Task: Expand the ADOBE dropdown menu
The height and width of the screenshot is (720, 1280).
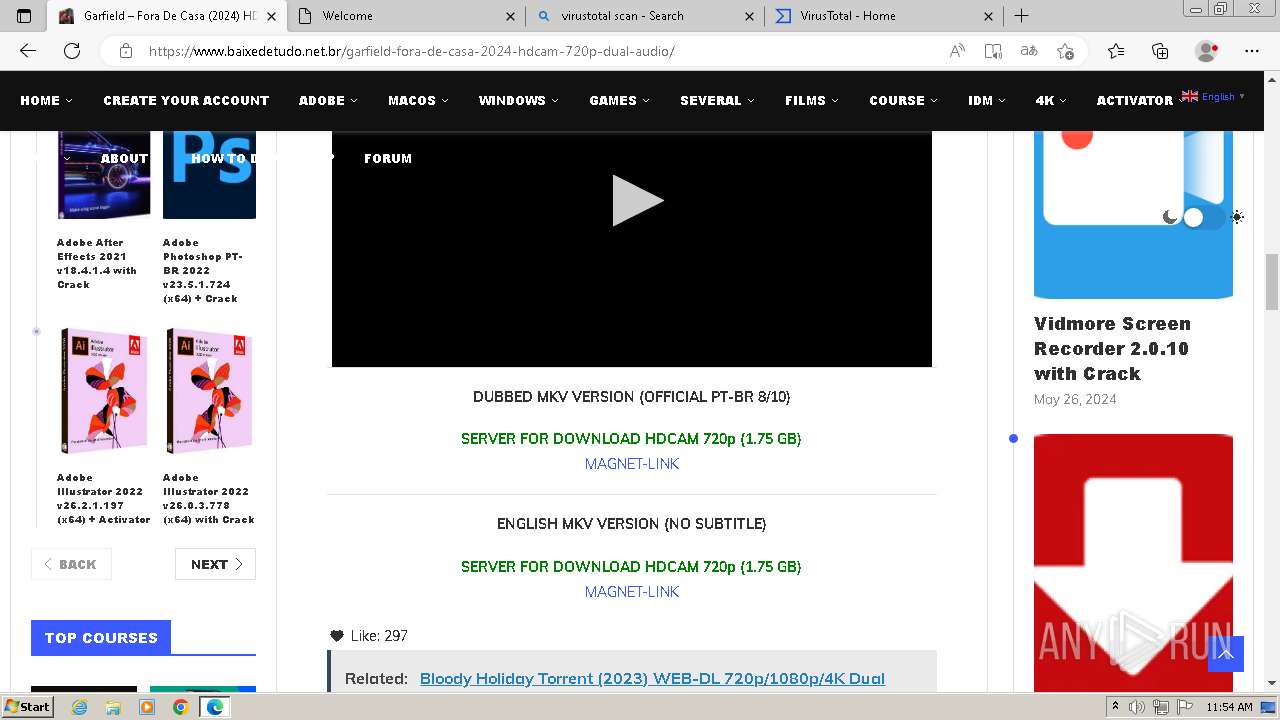Action: point(328,100)
